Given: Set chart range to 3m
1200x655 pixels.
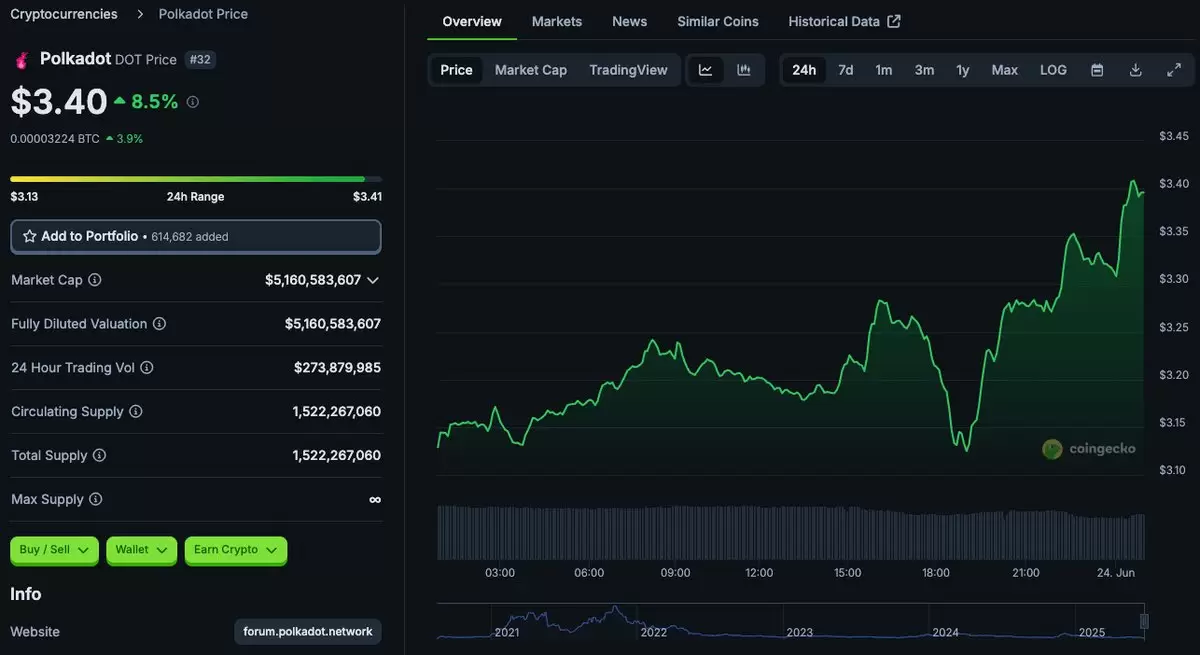Looking at the screenshot, I should point(924,70).
